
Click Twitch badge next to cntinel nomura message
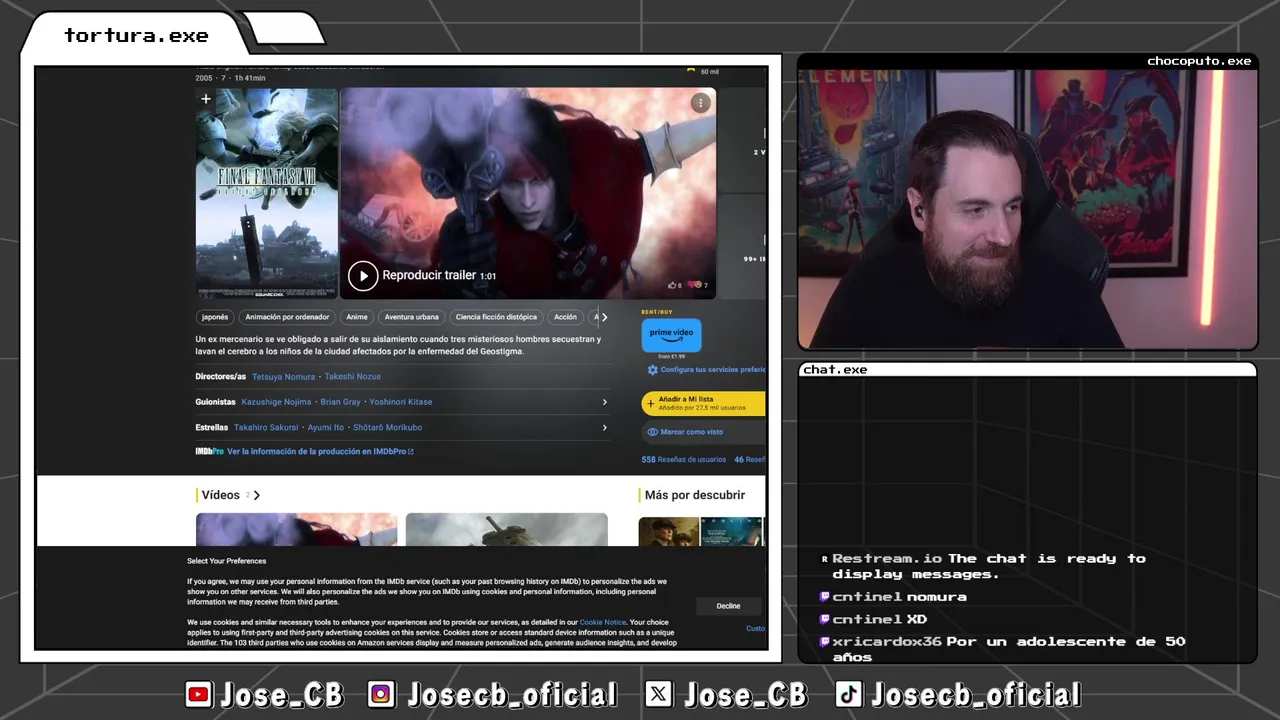[825, 597]
